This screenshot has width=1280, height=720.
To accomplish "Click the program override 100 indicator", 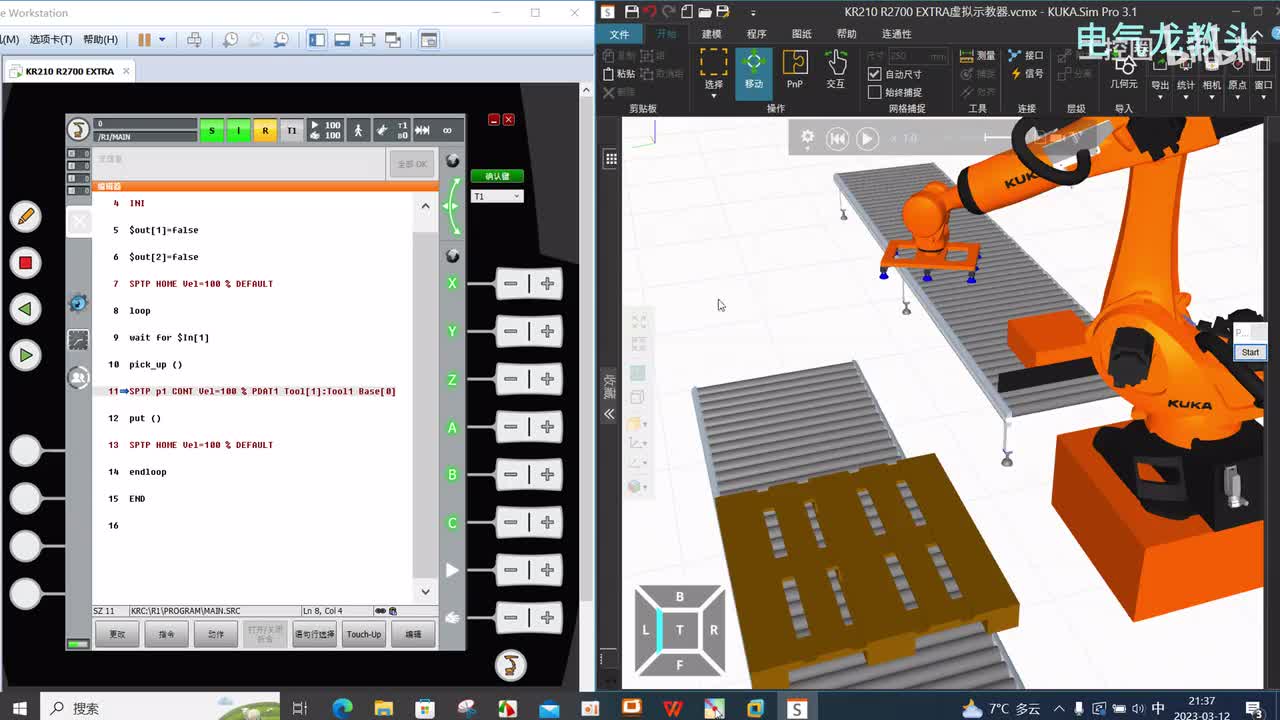I will 326,130.
